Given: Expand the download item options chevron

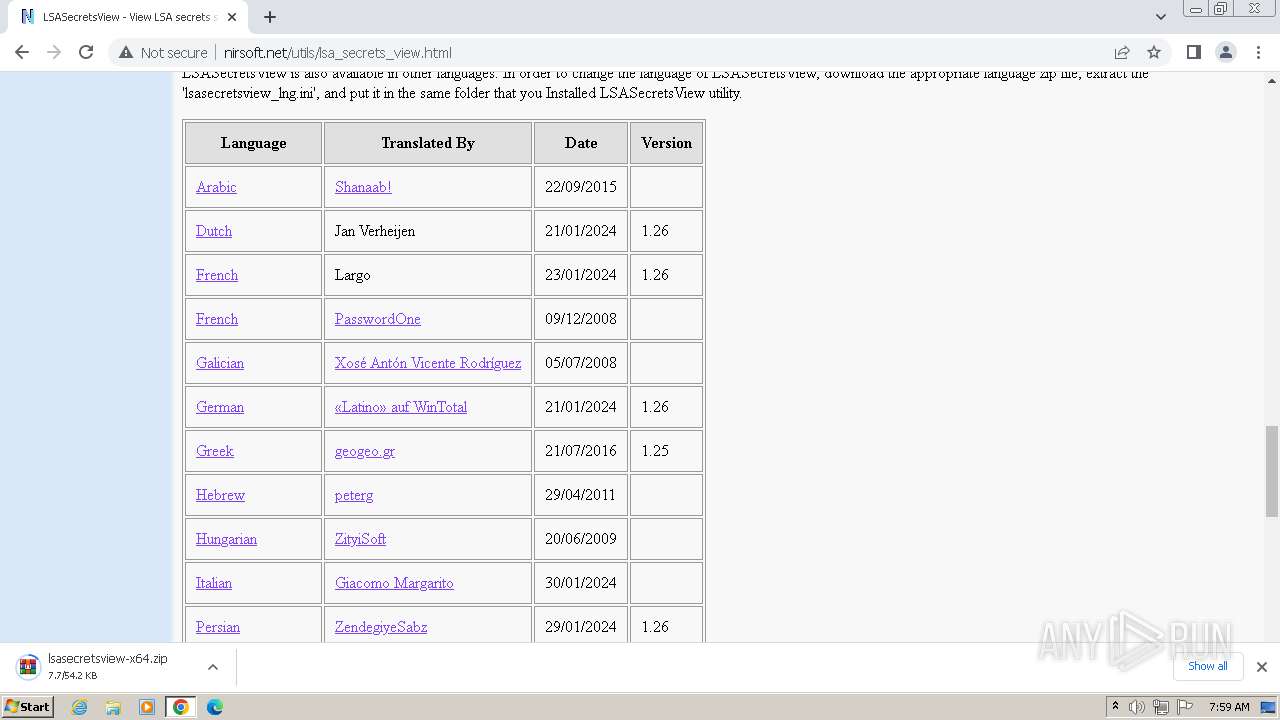Looking at the screenshot, I should 213,667.
